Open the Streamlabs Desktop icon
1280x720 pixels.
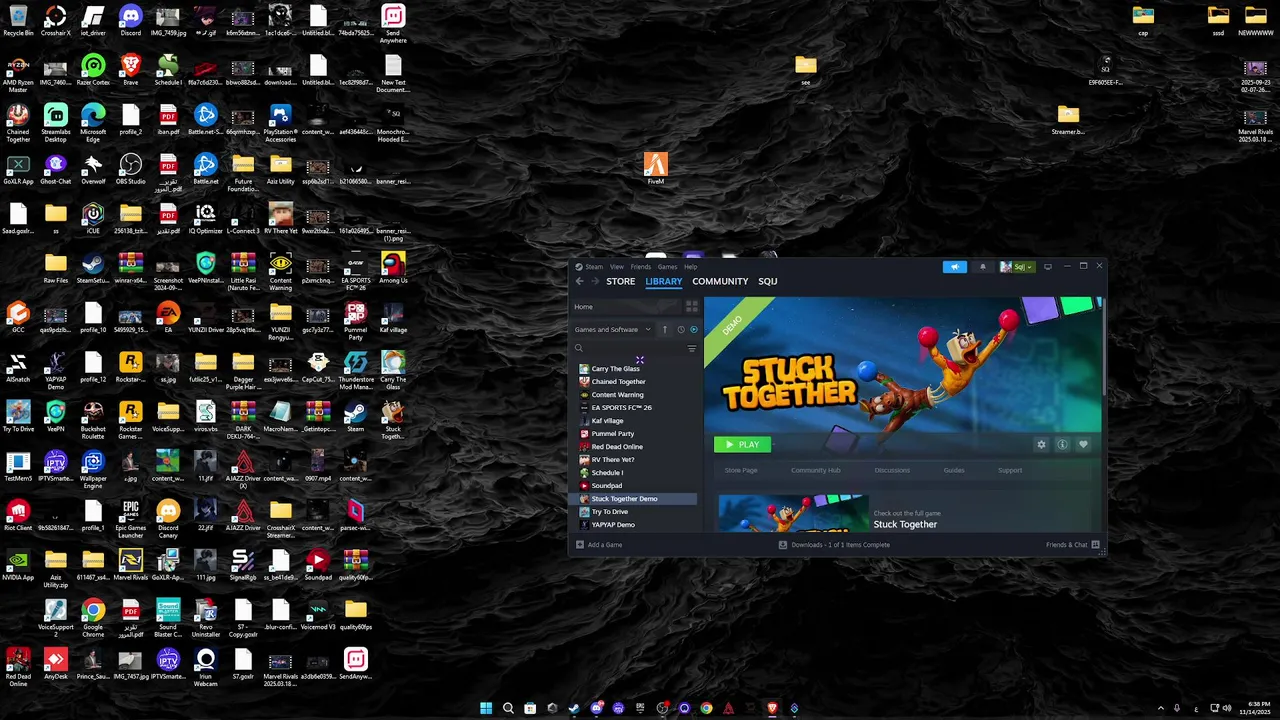pos(55,118)
